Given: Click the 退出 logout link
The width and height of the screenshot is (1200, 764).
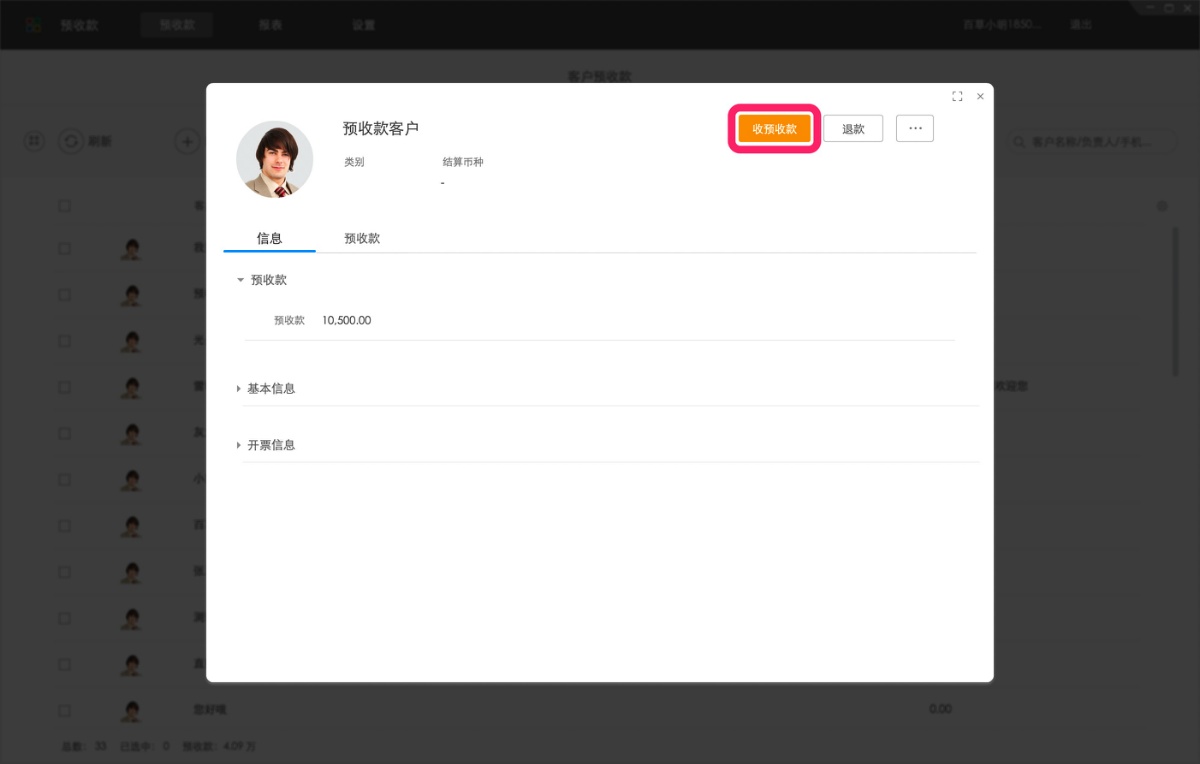Looking at the screenshot, I should (1081, 25).
